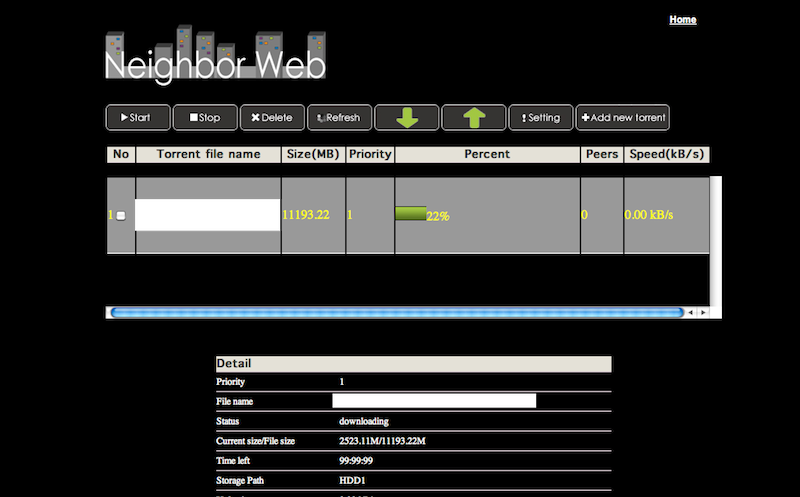Click the green down arrow button
Viewport: 800px width, 497px height.
pos(407,117)
